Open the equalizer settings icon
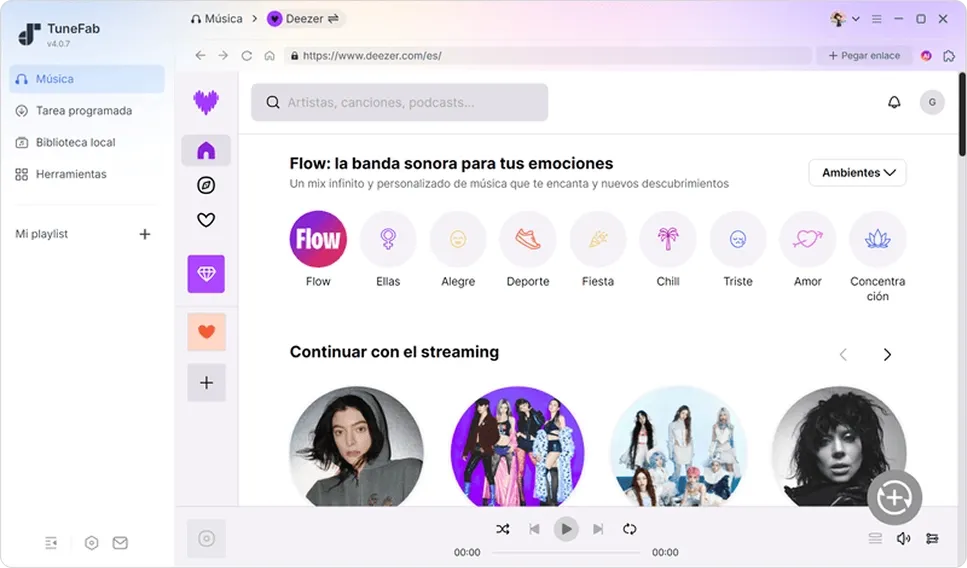 (932, 538)
